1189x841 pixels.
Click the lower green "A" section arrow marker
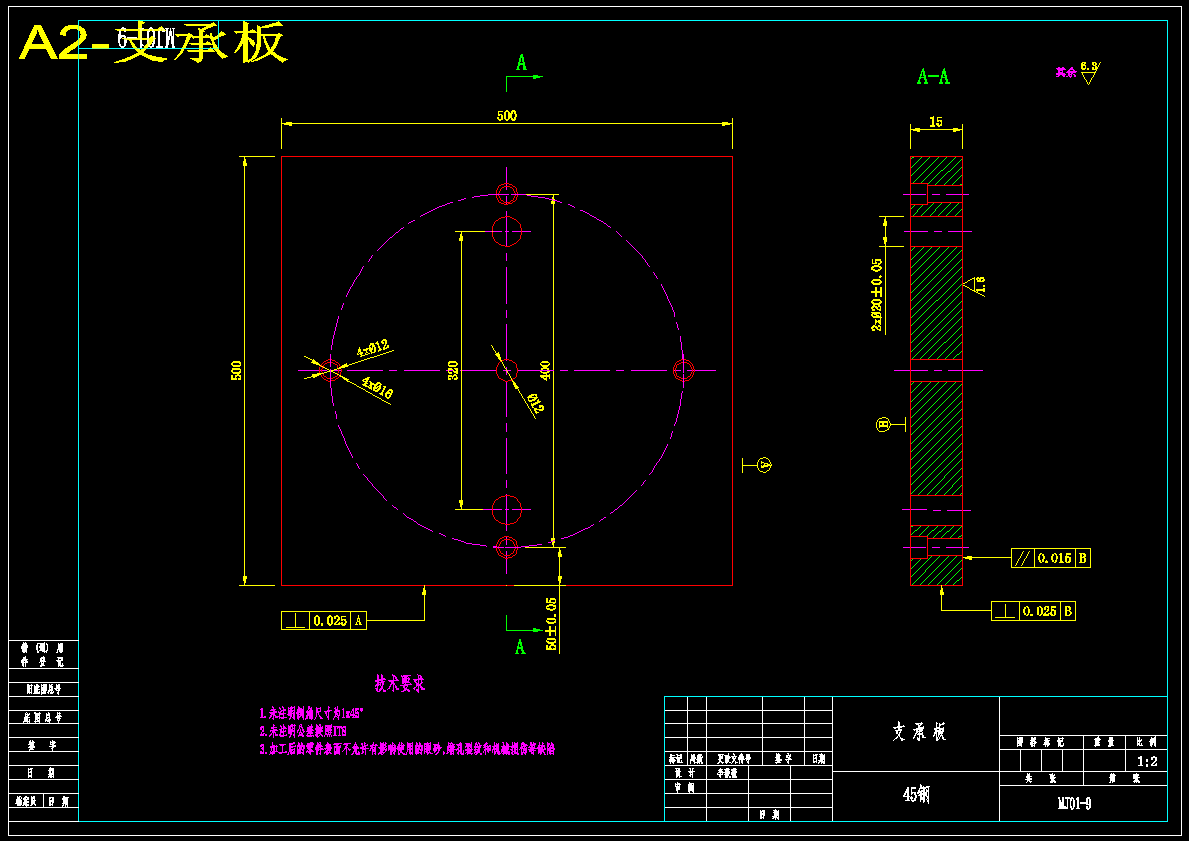520,647
